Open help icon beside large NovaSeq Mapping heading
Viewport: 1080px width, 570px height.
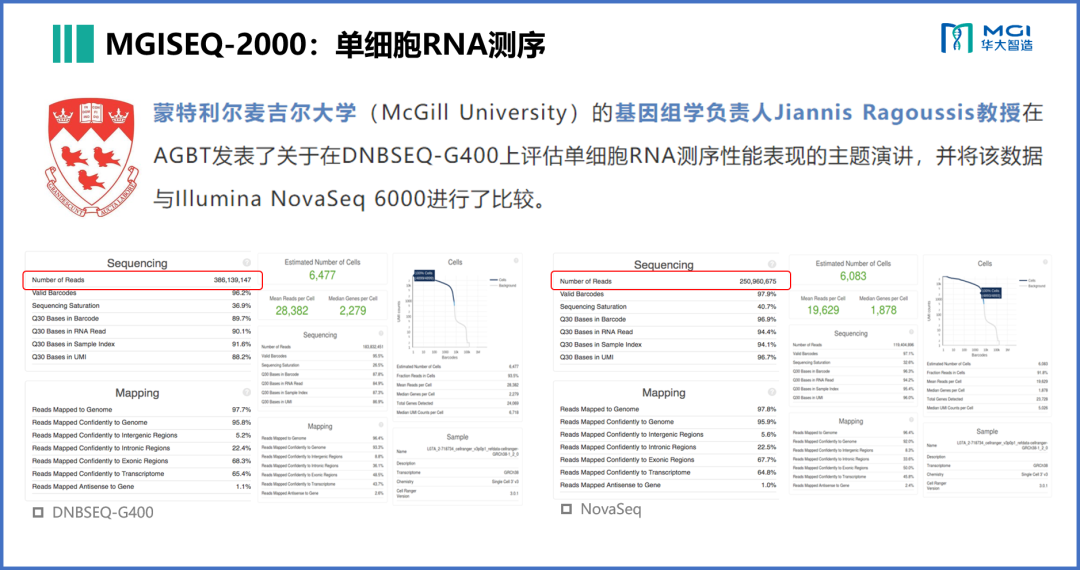tap(771, 392)
